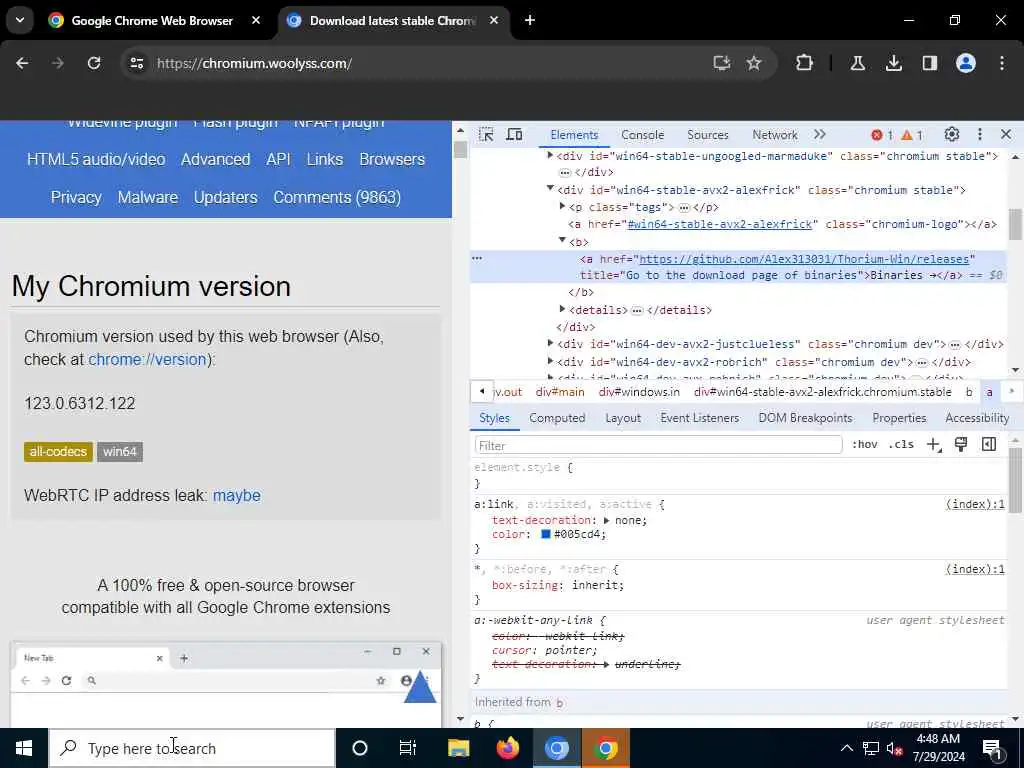Click GitHub Thorium-Win releases href link

point(804,259)
